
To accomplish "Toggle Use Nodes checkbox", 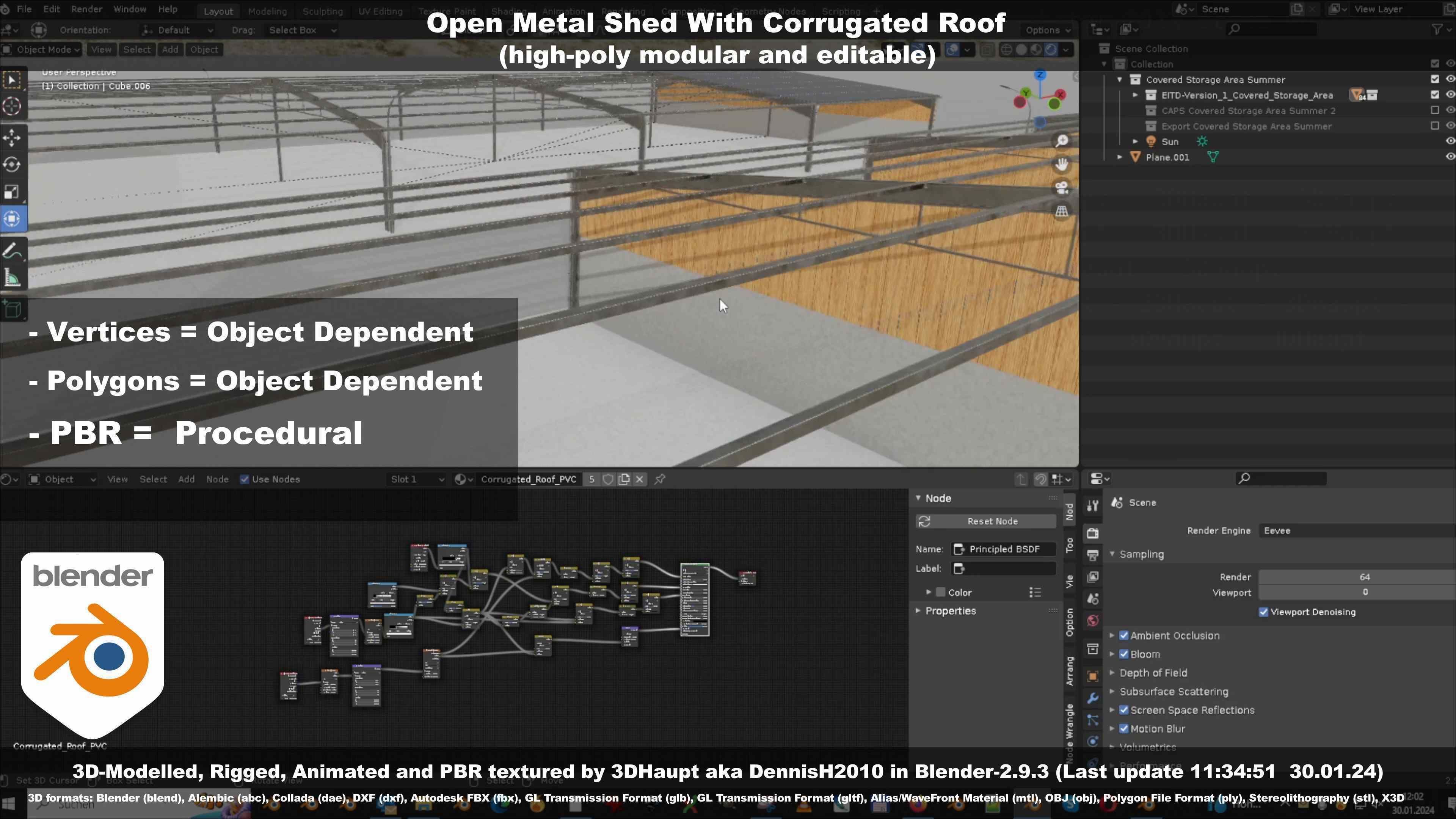I will point(244,479).
